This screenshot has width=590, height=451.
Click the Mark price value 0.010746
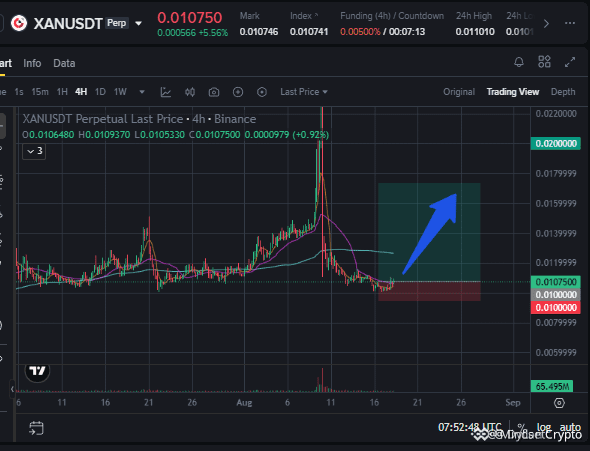tap(259, 32)
